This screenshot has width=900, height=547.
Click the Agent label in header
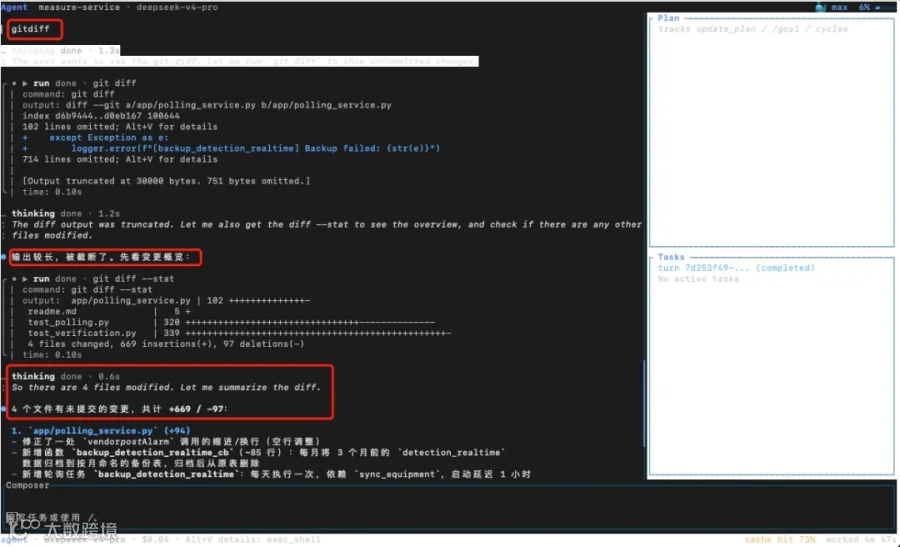pyautogui.click(x=14, y=7)
